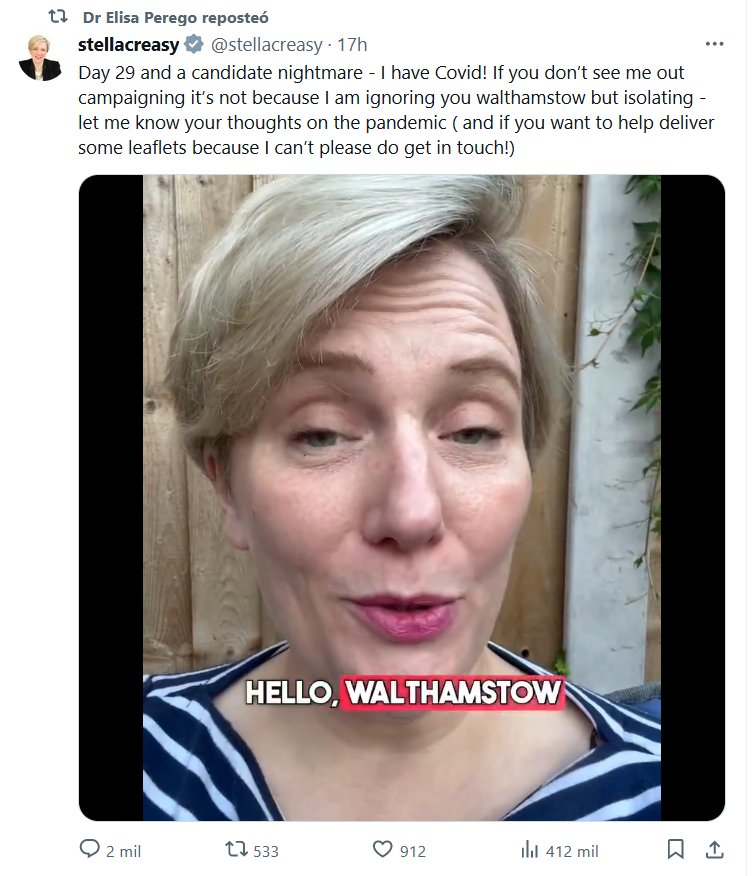Click the 912 likes count
752x876 pixels.
pos(412,851)
